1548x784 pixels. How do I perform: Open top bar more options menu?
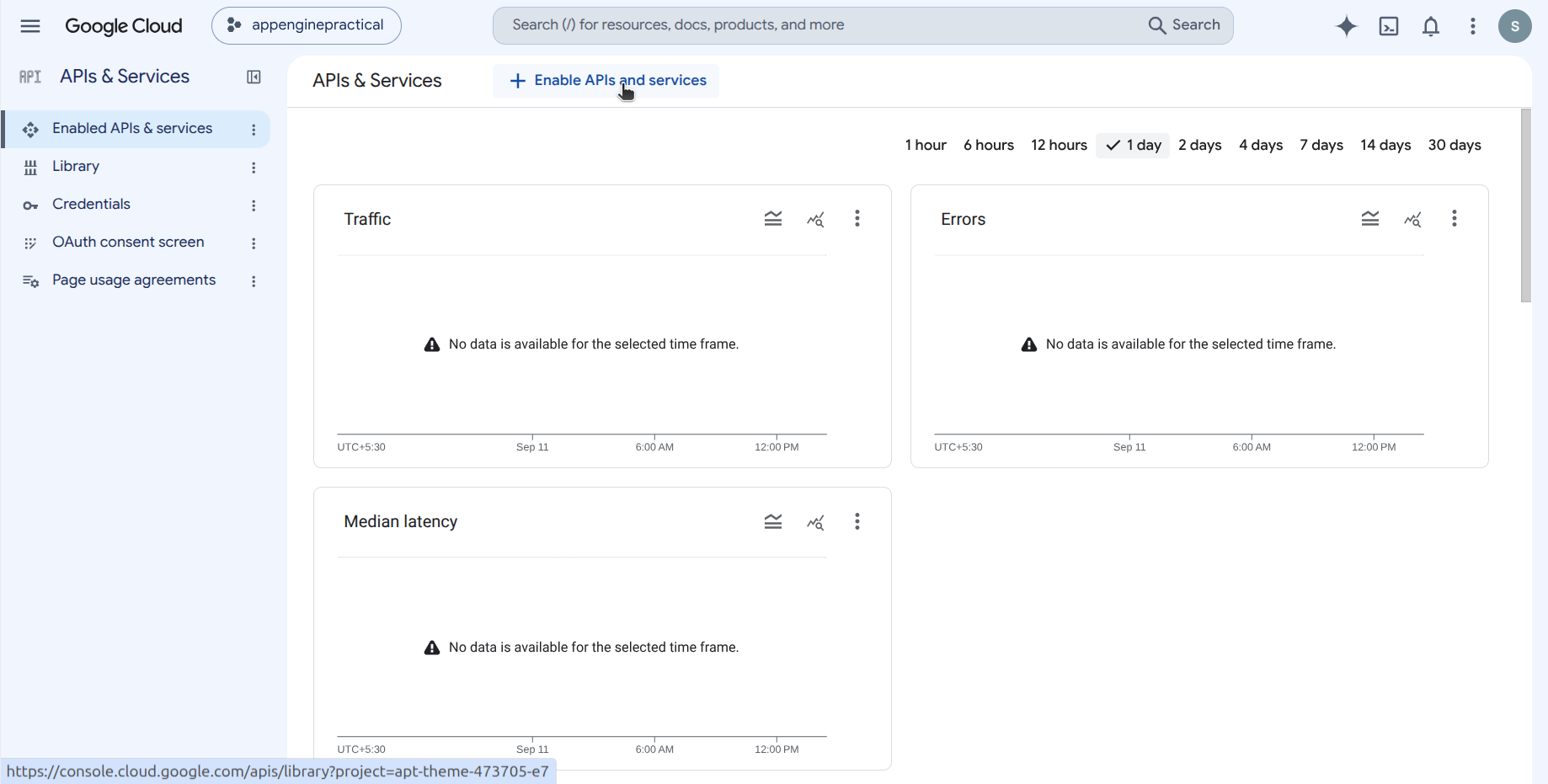[1473, 26]
